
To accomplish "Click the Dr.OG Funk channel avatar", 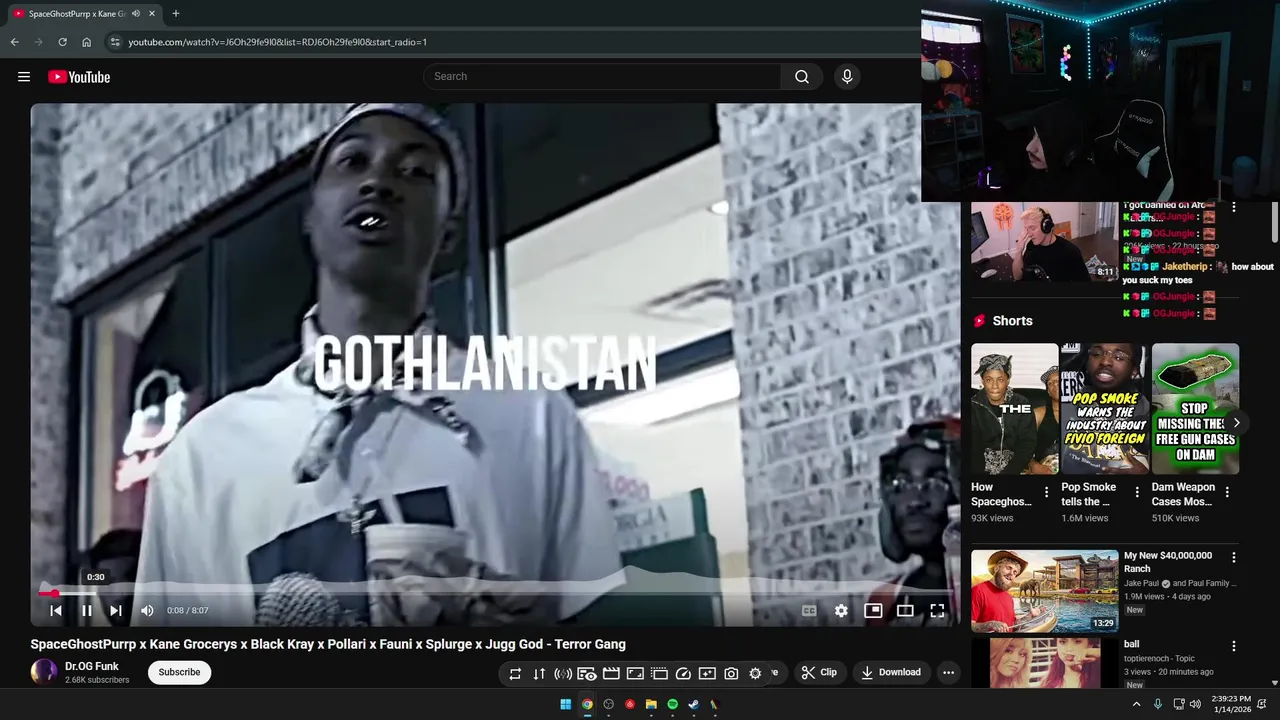I will (44, 672).
